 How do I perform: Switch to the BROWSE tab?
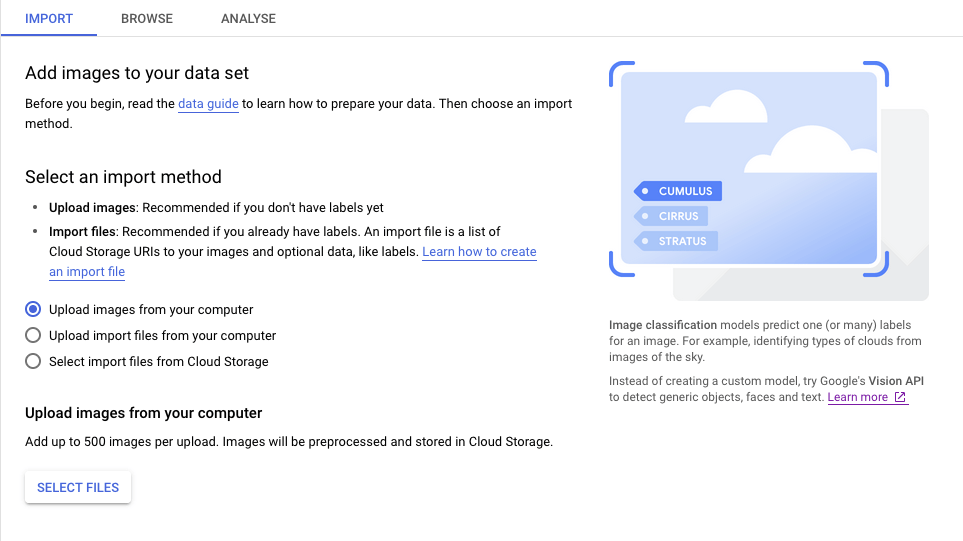(x=147, y=19)
